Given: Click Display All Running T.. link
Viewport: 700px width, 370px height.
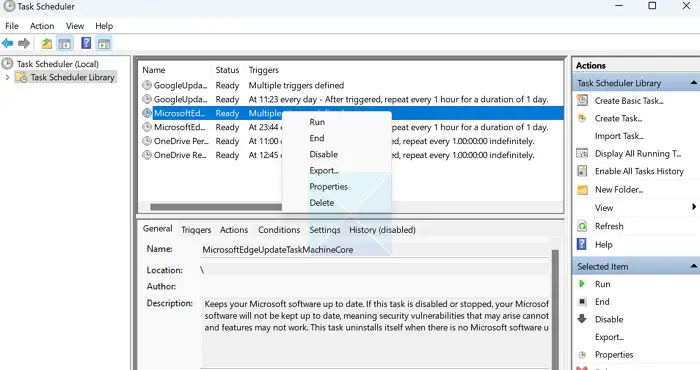Looking at the screenshot, I should point(638,154).
